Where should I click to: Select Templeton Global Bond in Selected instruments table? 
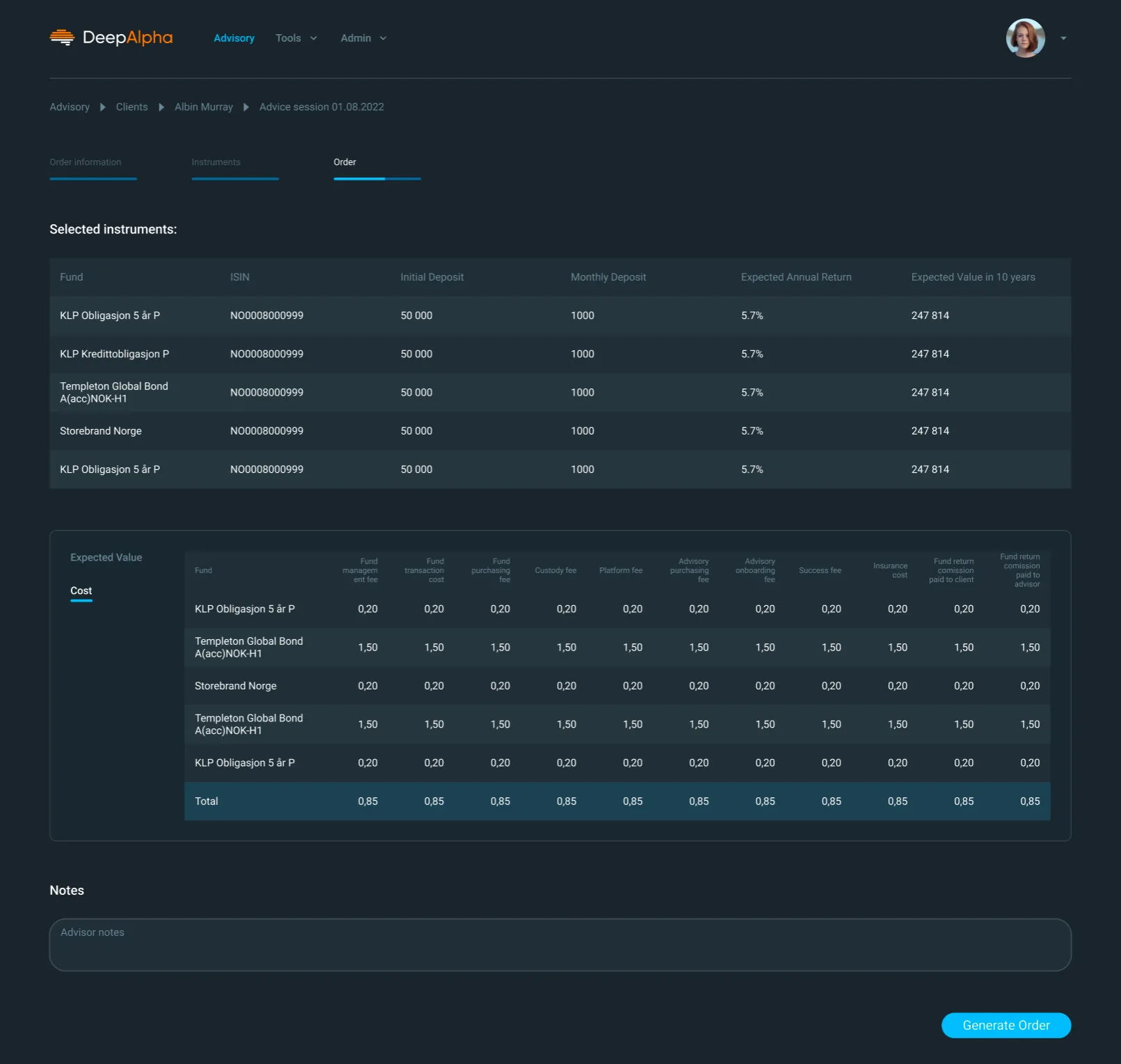coord(114,393)
